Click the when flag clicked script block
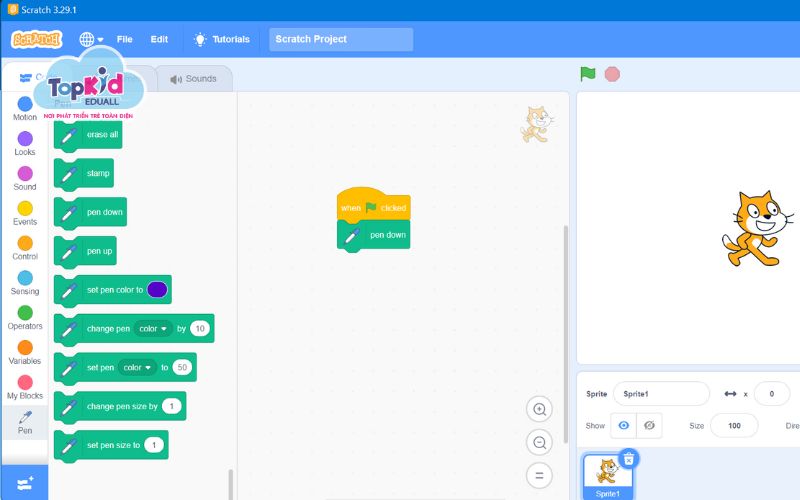This screenshot has width=800, height=500. pyautogui.click(x=373, y=204)
